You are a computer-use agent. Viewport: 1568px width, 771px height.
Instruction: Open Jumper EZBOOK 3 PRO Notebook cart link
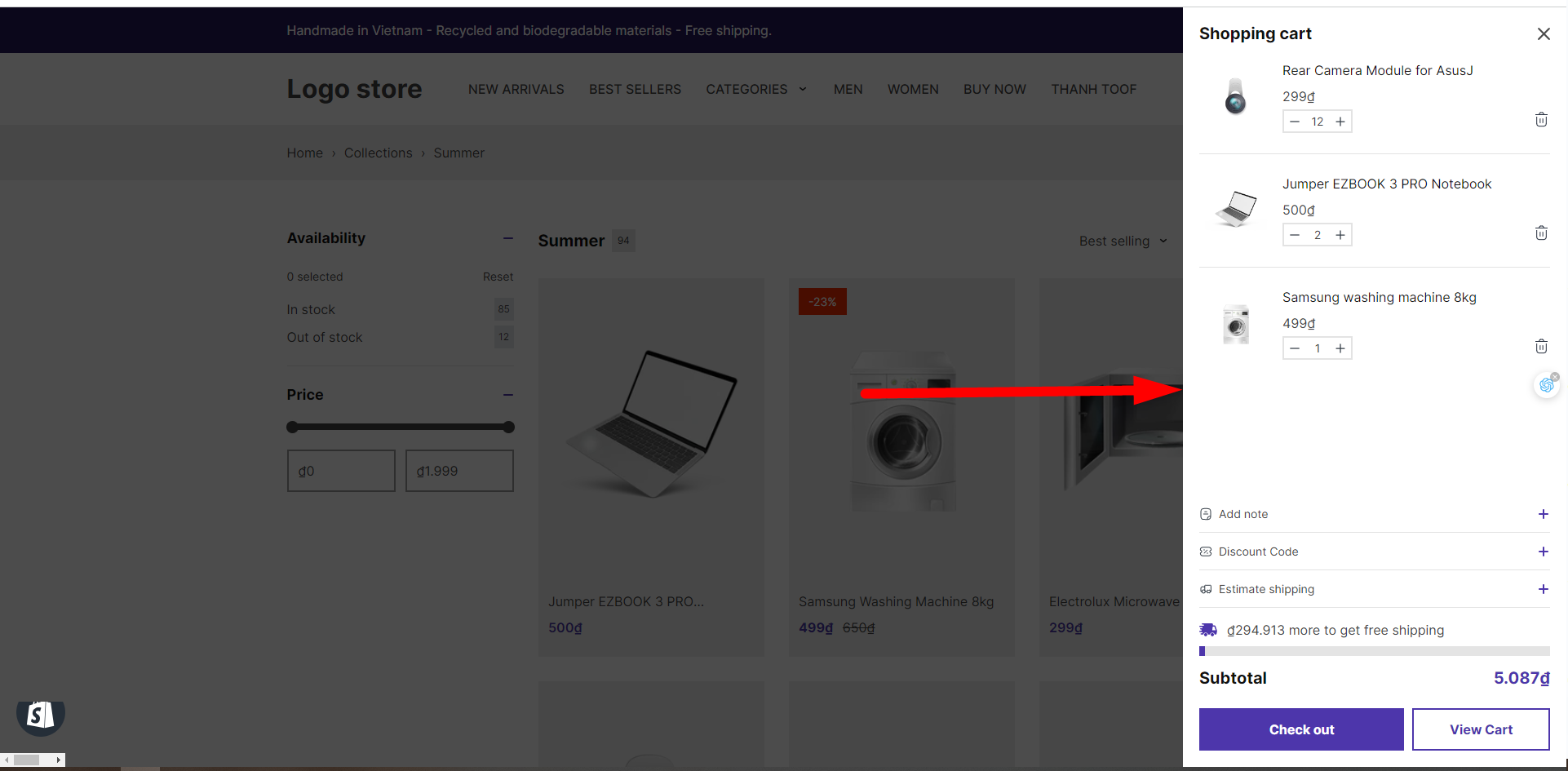pyautogui.click(x=1387, y=184)
